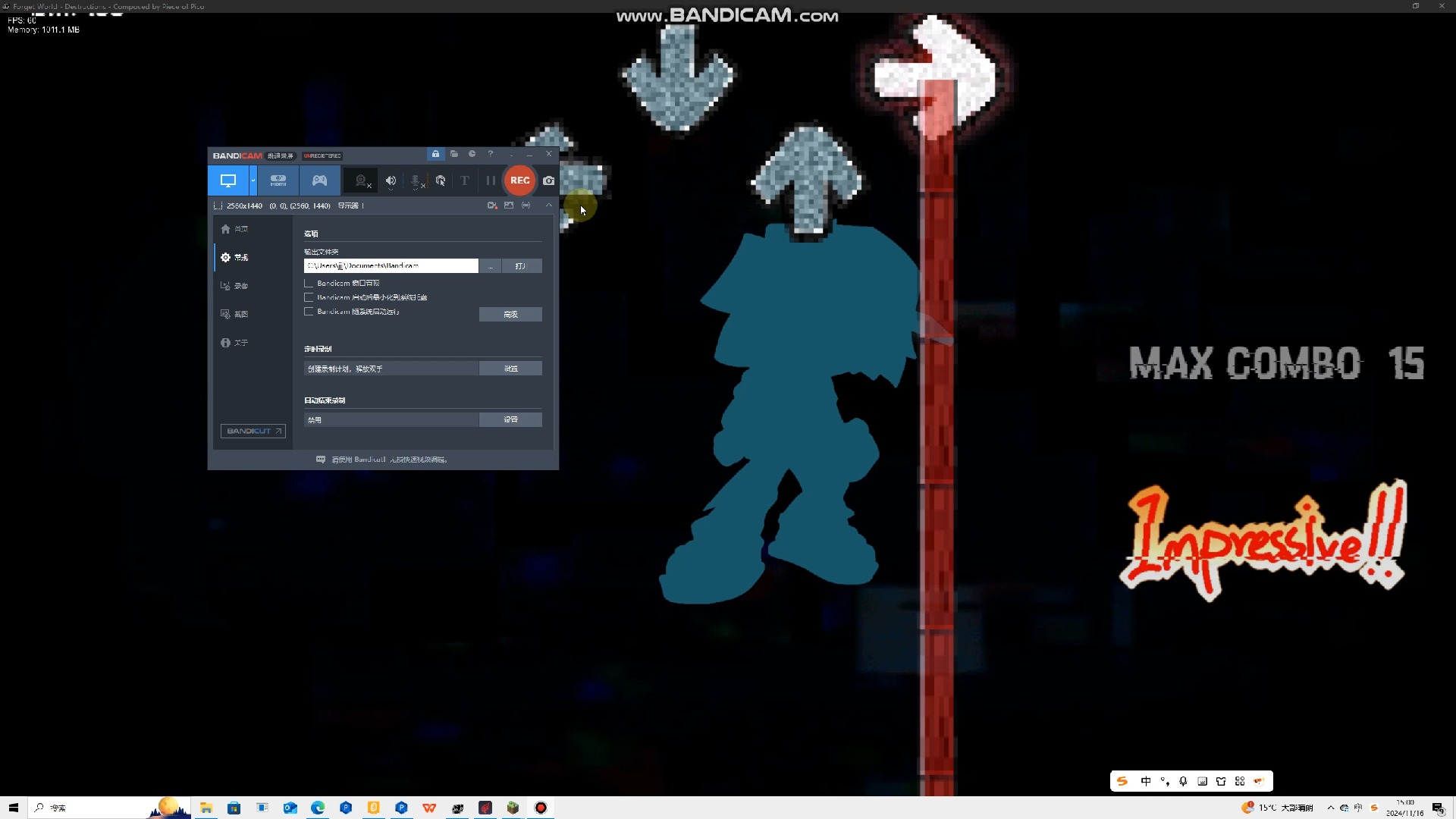Toggle the mouse click effect icon
This screenshot has height=819, width=1456.
(441, 180)
